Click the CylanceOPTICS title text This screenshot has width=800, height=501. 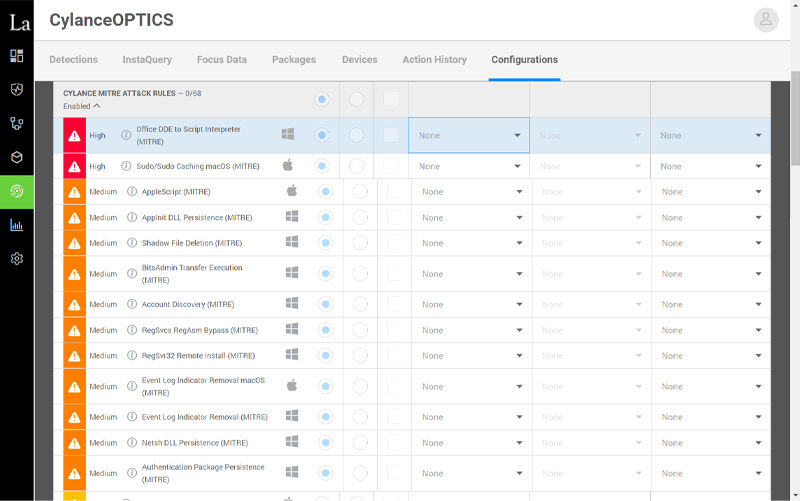point(111,20)
